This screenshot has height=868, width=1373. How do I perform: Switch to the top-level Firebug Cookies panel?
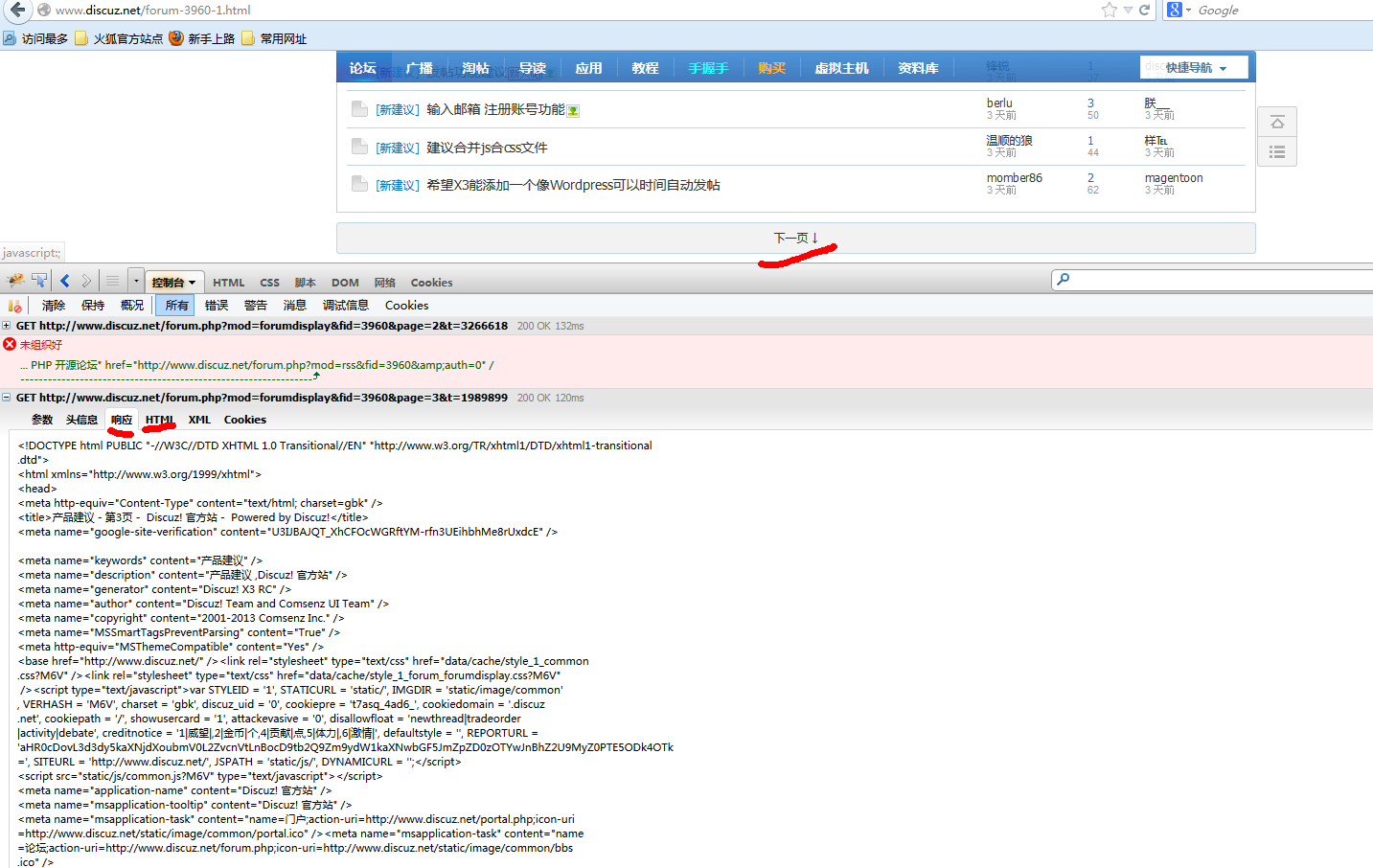tap(432, 283)
